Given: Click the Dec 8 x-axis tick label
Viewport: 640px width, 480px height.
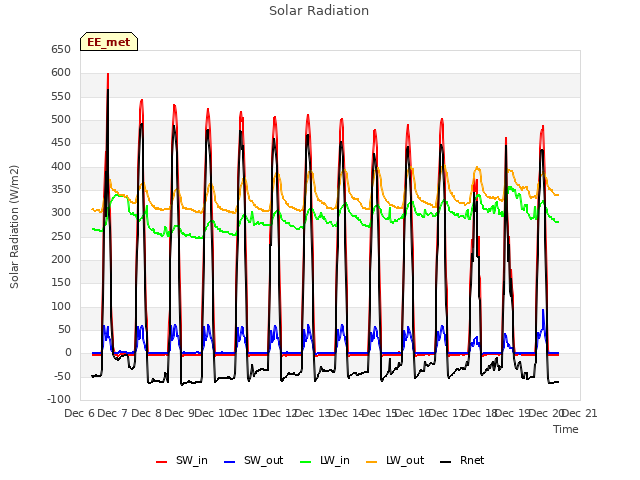Looking at the screenshot, I should (x=147, y=413).
